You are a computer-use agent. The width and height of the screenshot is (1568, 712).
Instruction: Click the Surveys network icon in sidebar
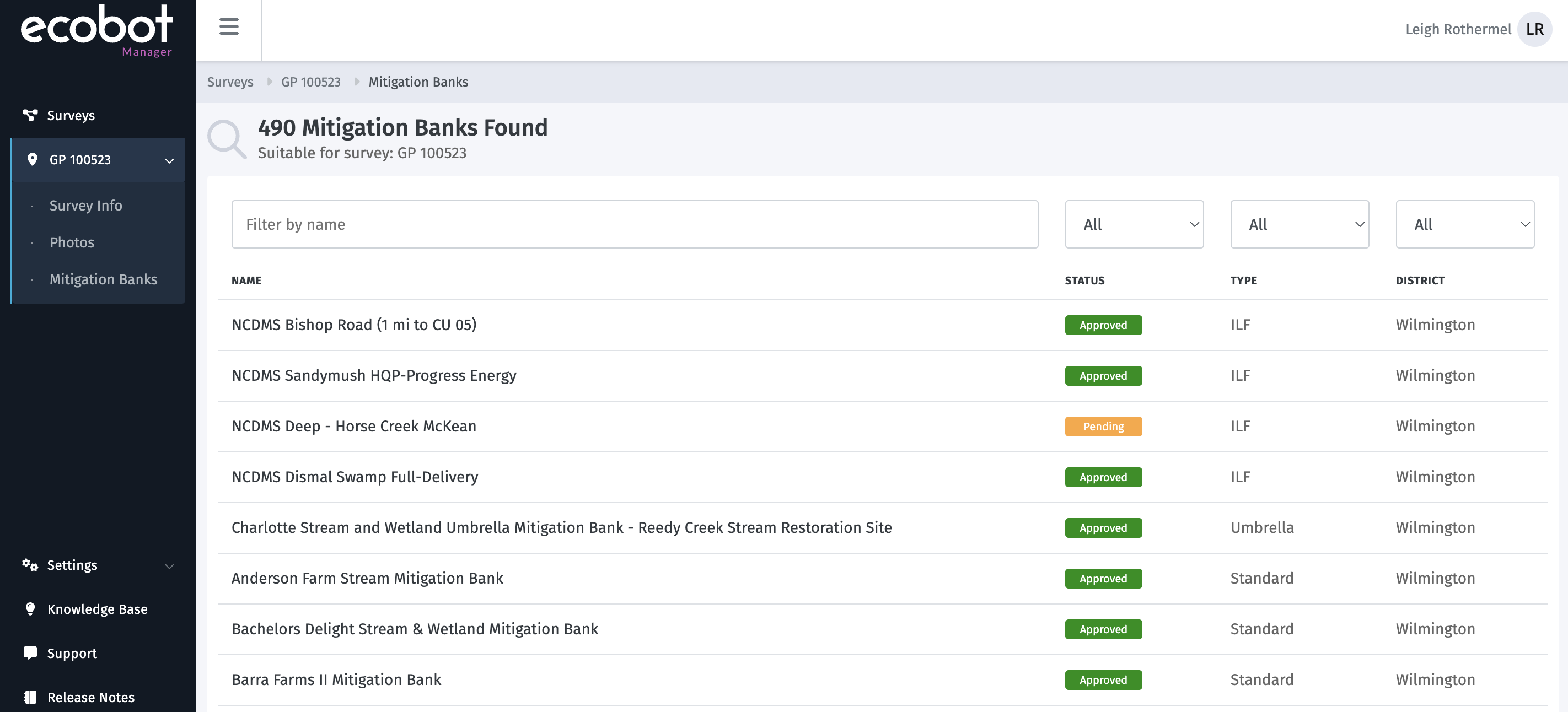point(30,115)
